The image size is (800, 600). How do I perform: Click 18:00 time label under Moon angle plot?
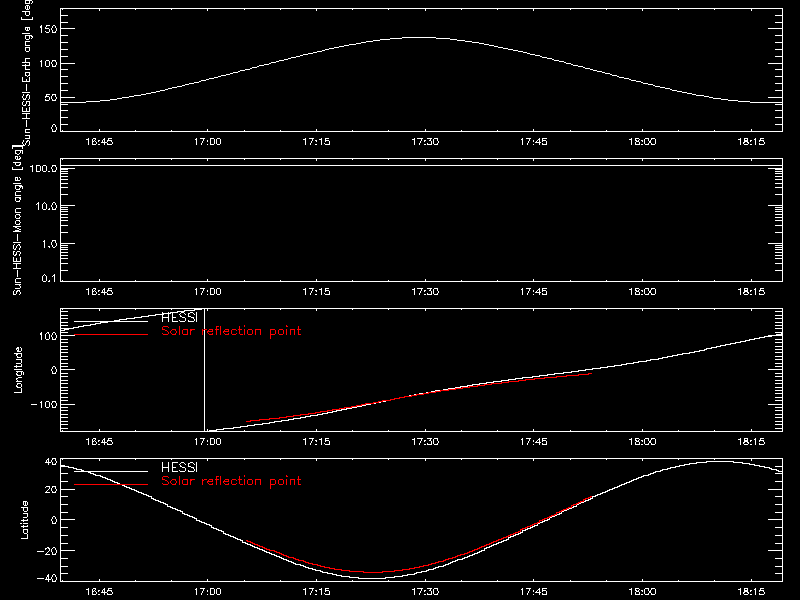(x=642, y=292)
